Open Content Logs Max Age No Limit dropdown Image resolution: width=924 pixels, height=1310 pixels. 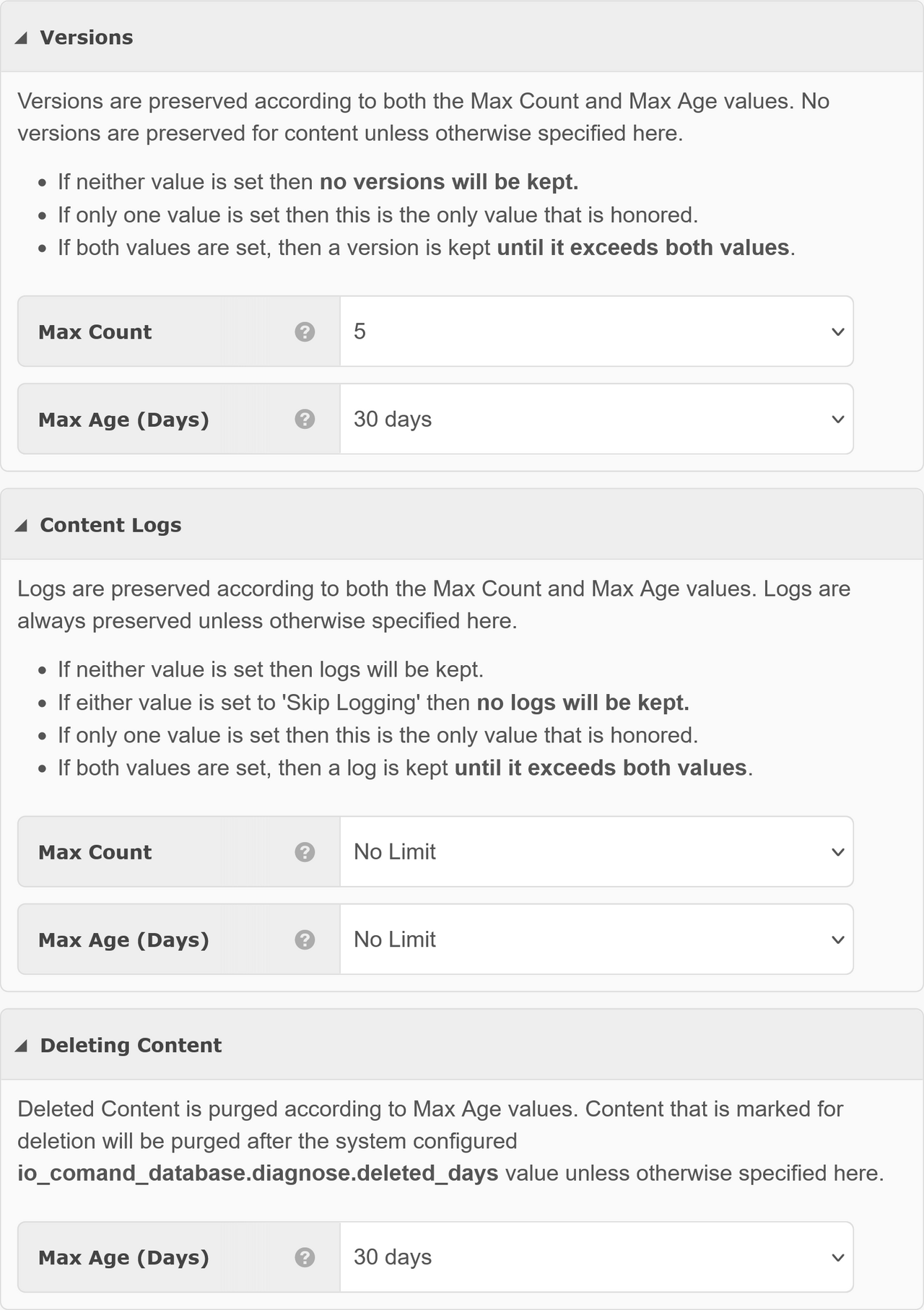tap(596, 940)
